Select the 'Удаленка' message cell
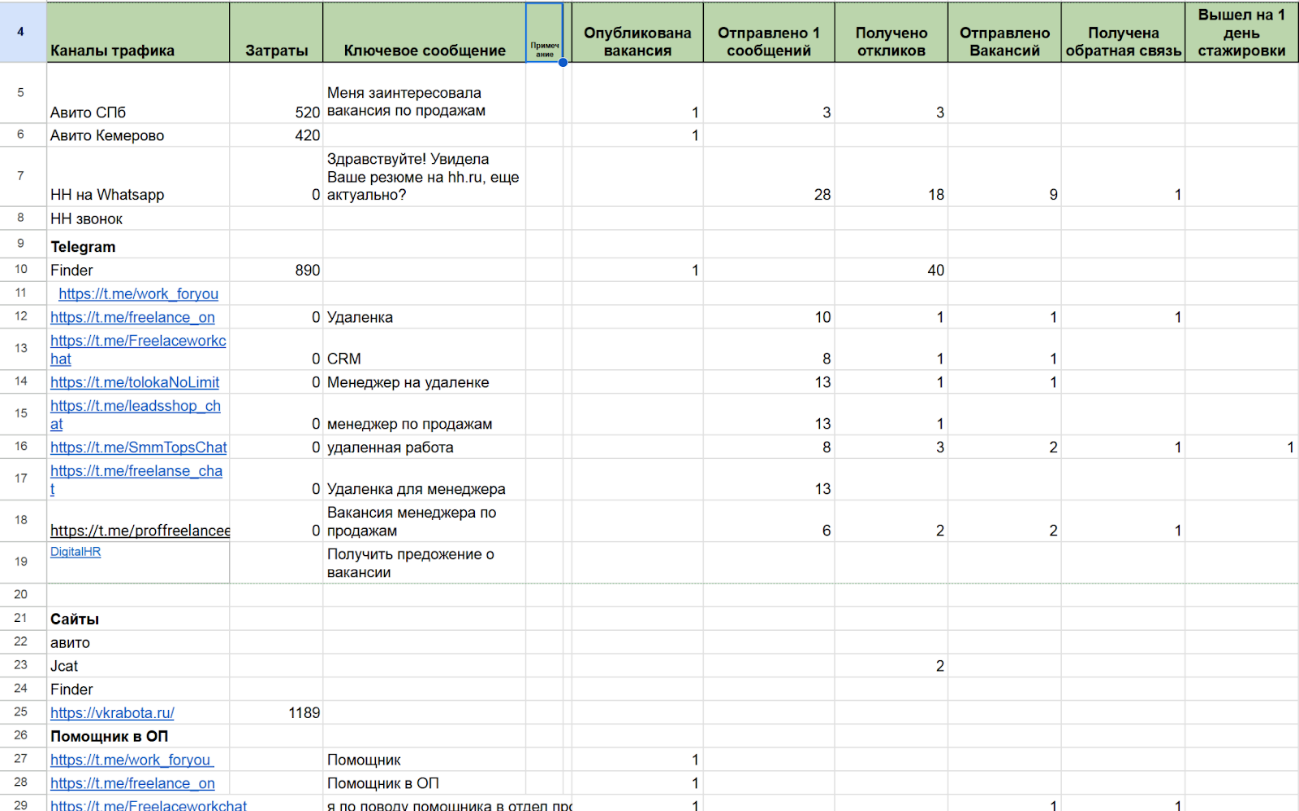Image resolution: width=1299 pixels, height=811 pixels. tap(424, 317)
